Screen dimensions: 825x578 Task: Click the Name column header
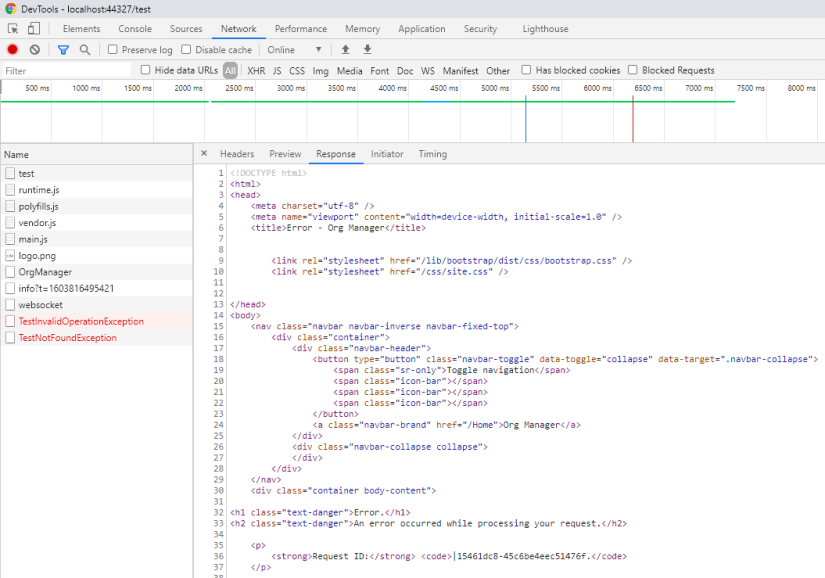coord(97,155)
